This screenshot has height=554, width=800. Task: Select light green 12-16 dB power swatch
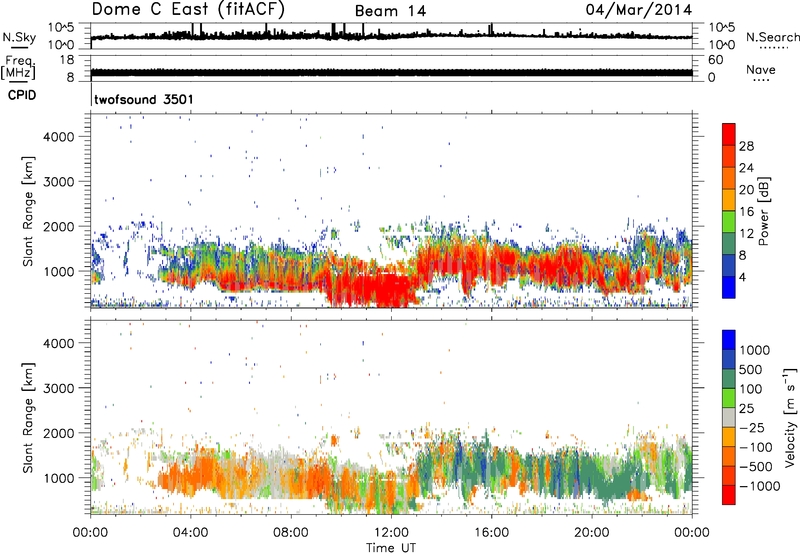click(x=729, y=222)
